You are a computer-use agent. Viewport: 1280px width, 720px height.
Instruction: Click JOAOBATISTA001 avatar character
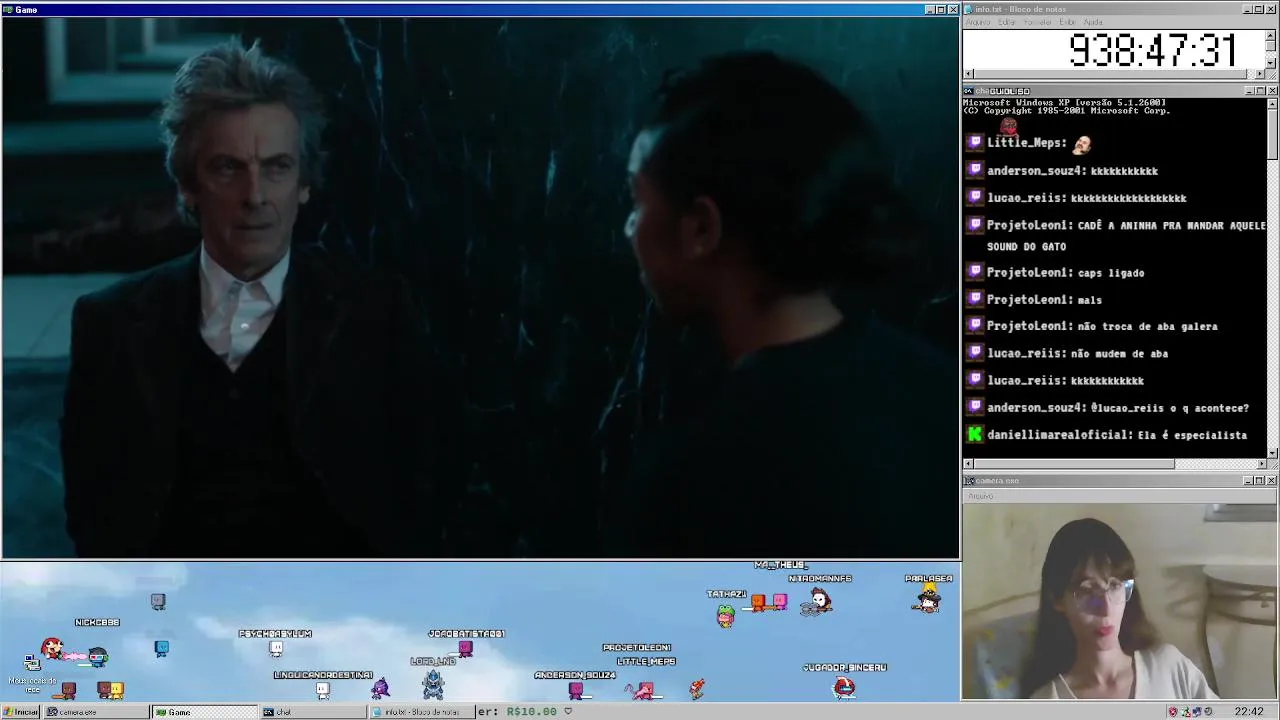[x=465, y=649]
